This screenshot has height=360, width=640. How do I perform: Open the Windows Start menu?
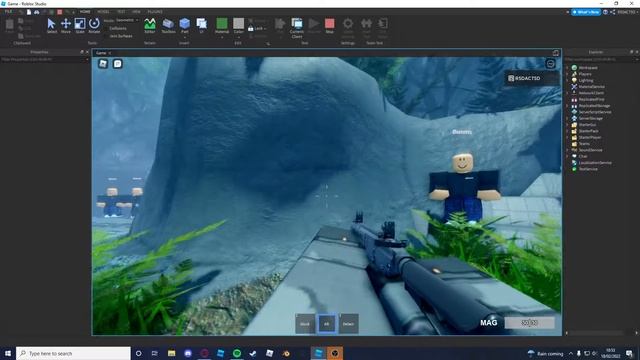pos(8,353)
